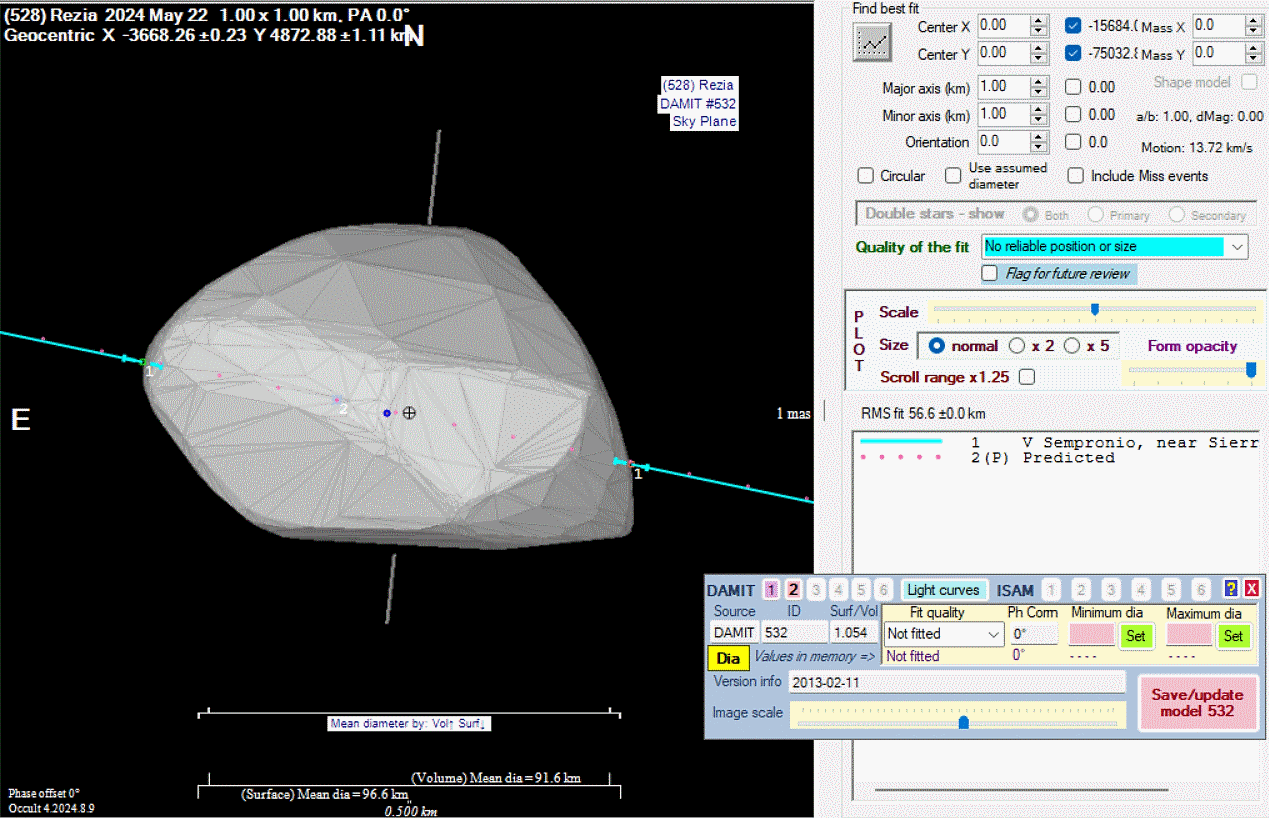Select DAMIT model number 1

pyautogui.click(x=771, y=590)
